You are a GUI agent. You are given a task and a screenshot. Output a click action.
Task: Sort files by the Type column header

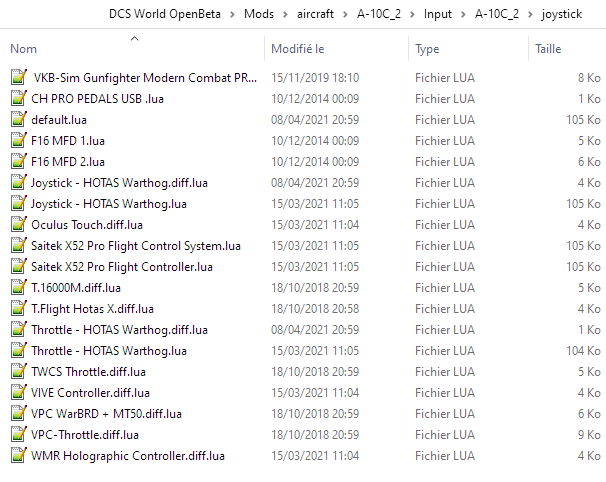pyautogui.click(x=427, y=48)
